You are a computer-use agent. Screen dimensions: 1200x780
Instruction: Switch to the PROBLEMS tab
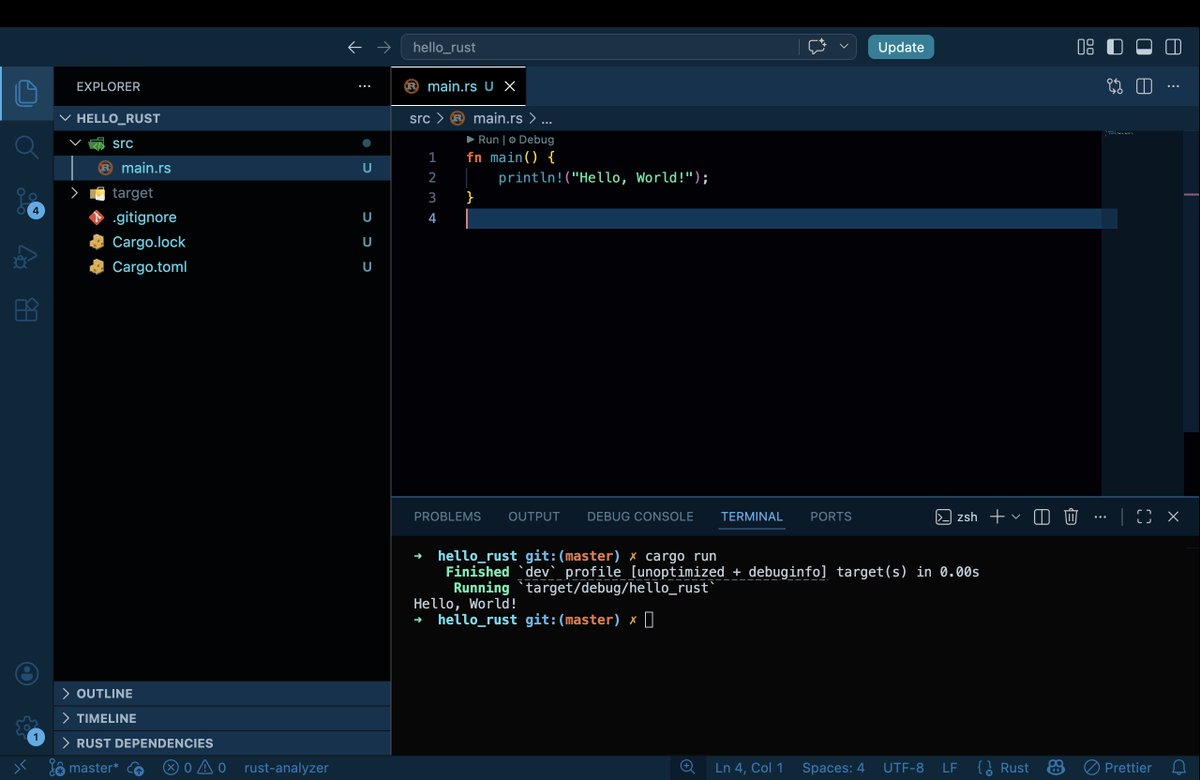coord(447,517)
